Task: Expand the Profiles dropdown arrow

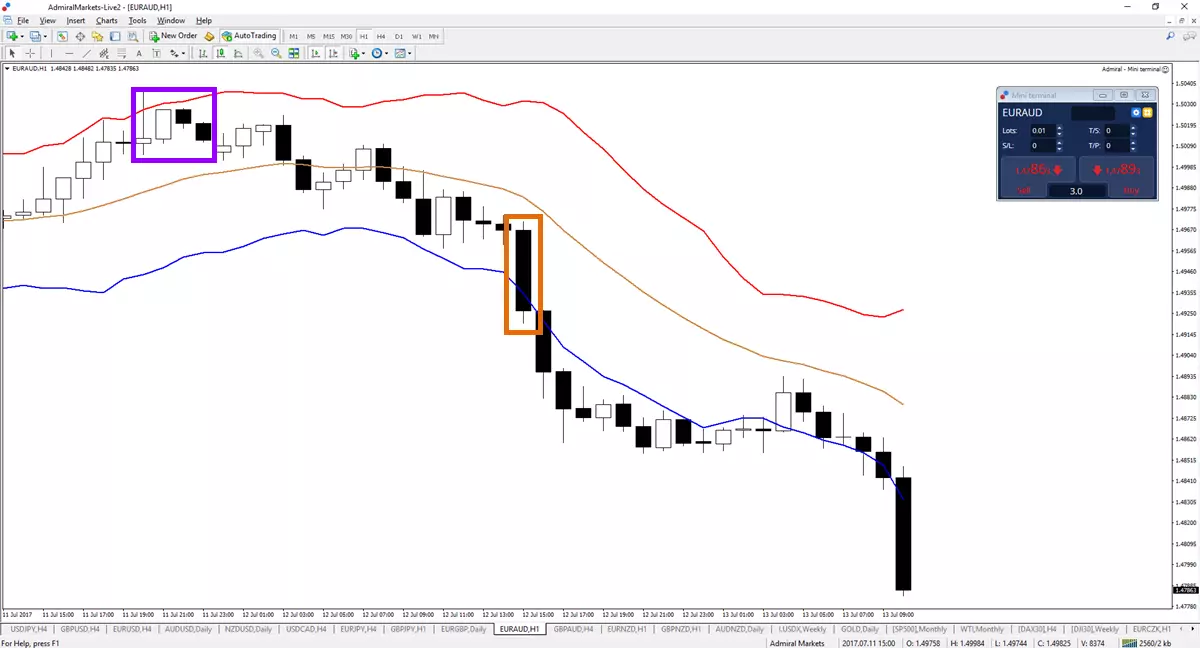Action: click(x=45, y=36)
